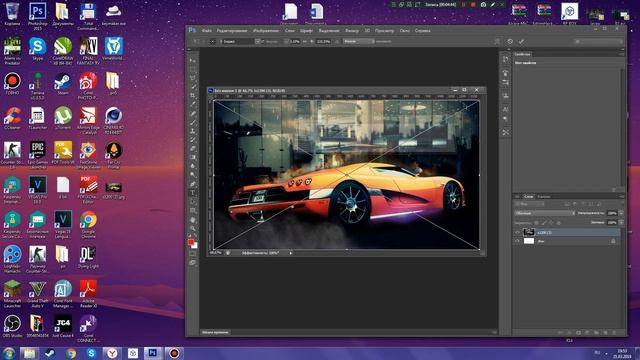
Task: Set the background white color swatch
Action: click(x=195, y=246)
